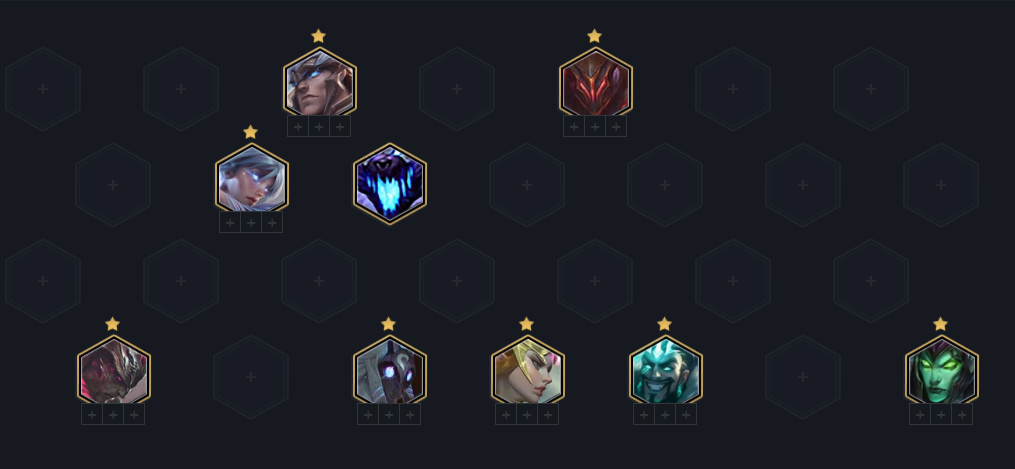Click the star above the green-eyed champion
The height and width of the screenshot is (469, 1015).
coord(941,324)
